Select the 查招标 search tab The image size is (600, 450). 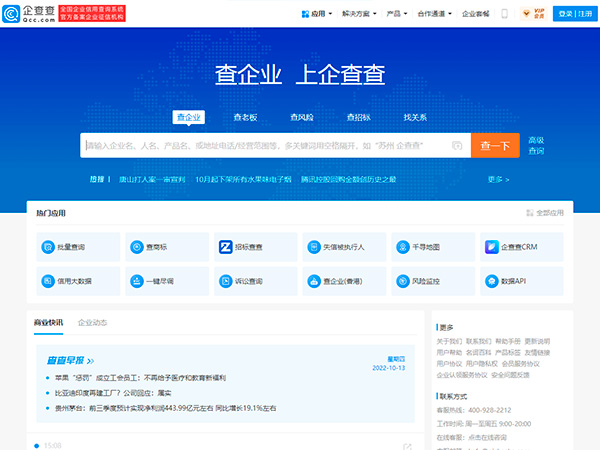point(359,117)
